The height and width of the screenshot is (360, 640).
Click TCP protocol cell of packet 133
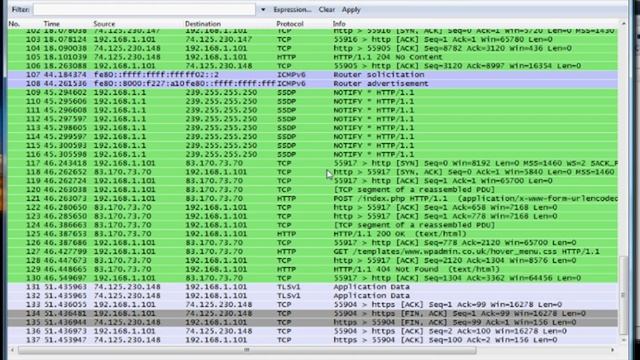coord(284,305)
